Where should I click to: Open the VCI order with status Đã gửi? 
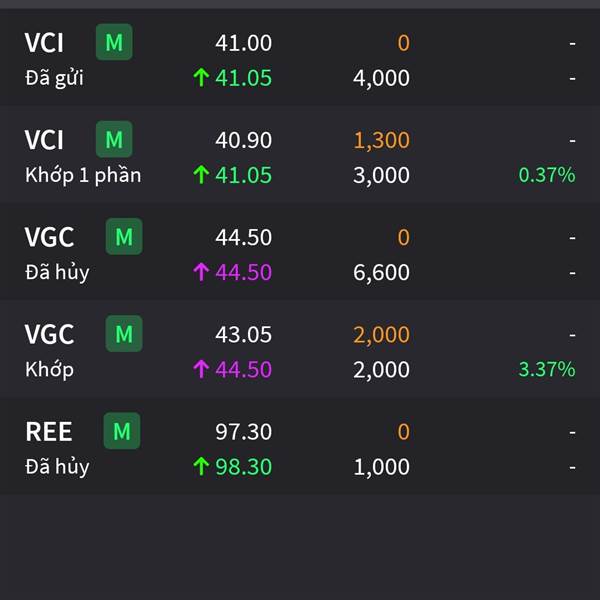pos(300,57)
